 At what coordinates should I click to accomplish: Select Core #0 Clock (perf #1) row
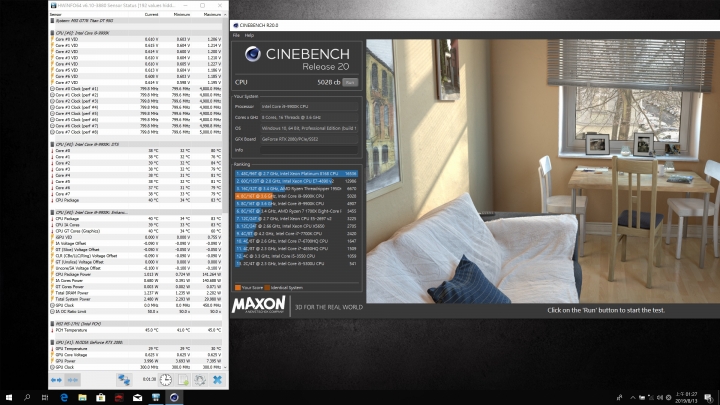(135, 89)
